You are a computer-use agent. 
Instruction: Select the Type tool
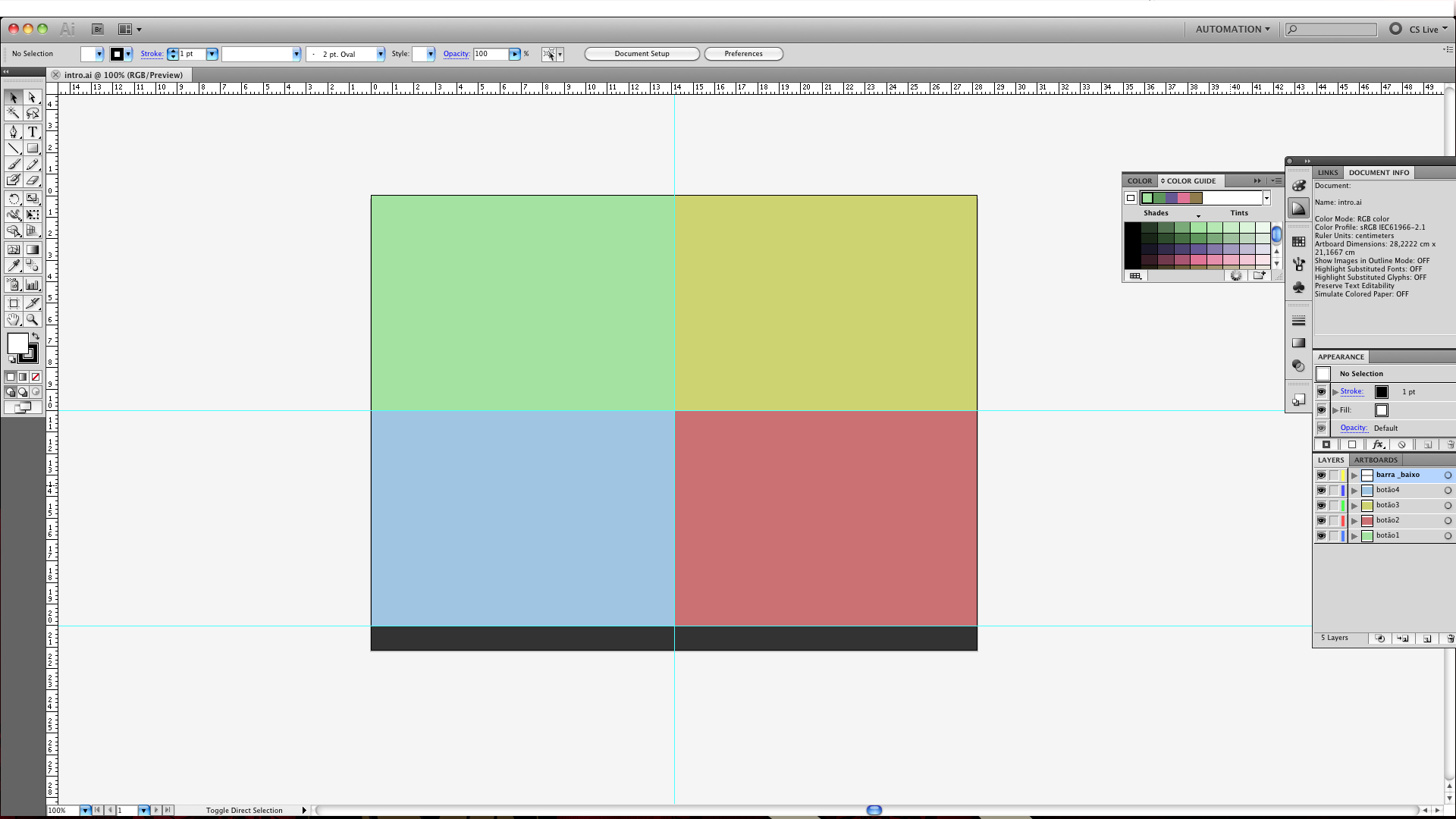click(33, 132)
